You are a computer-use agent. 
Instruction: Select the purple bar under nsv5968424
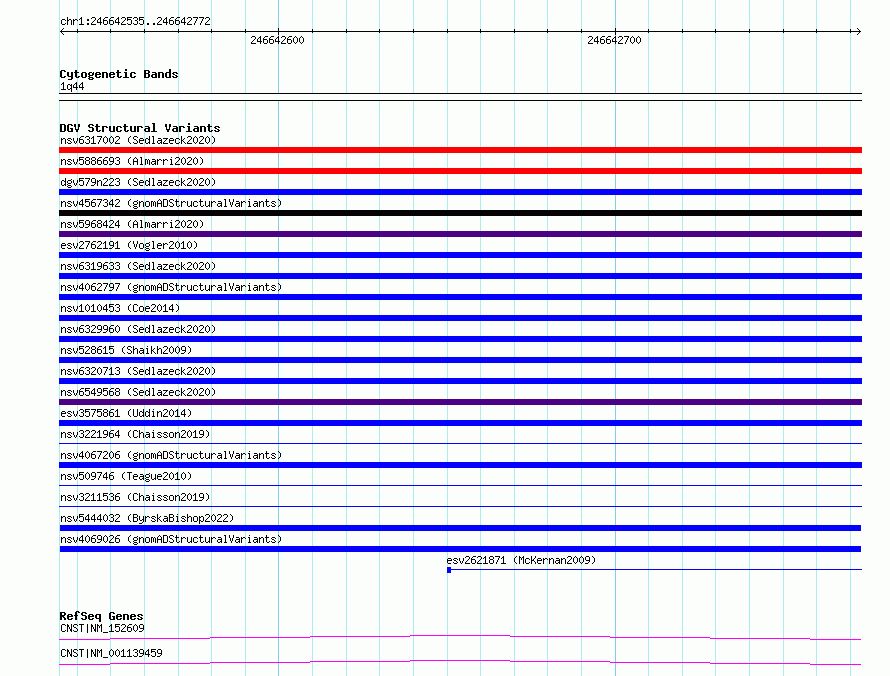(x=460, y=234)
